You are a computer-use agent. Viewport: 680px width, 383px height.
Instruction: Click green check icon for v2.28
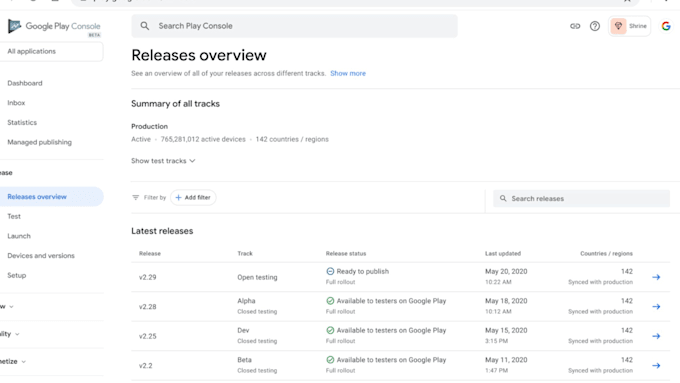click(x=330, y=301)
